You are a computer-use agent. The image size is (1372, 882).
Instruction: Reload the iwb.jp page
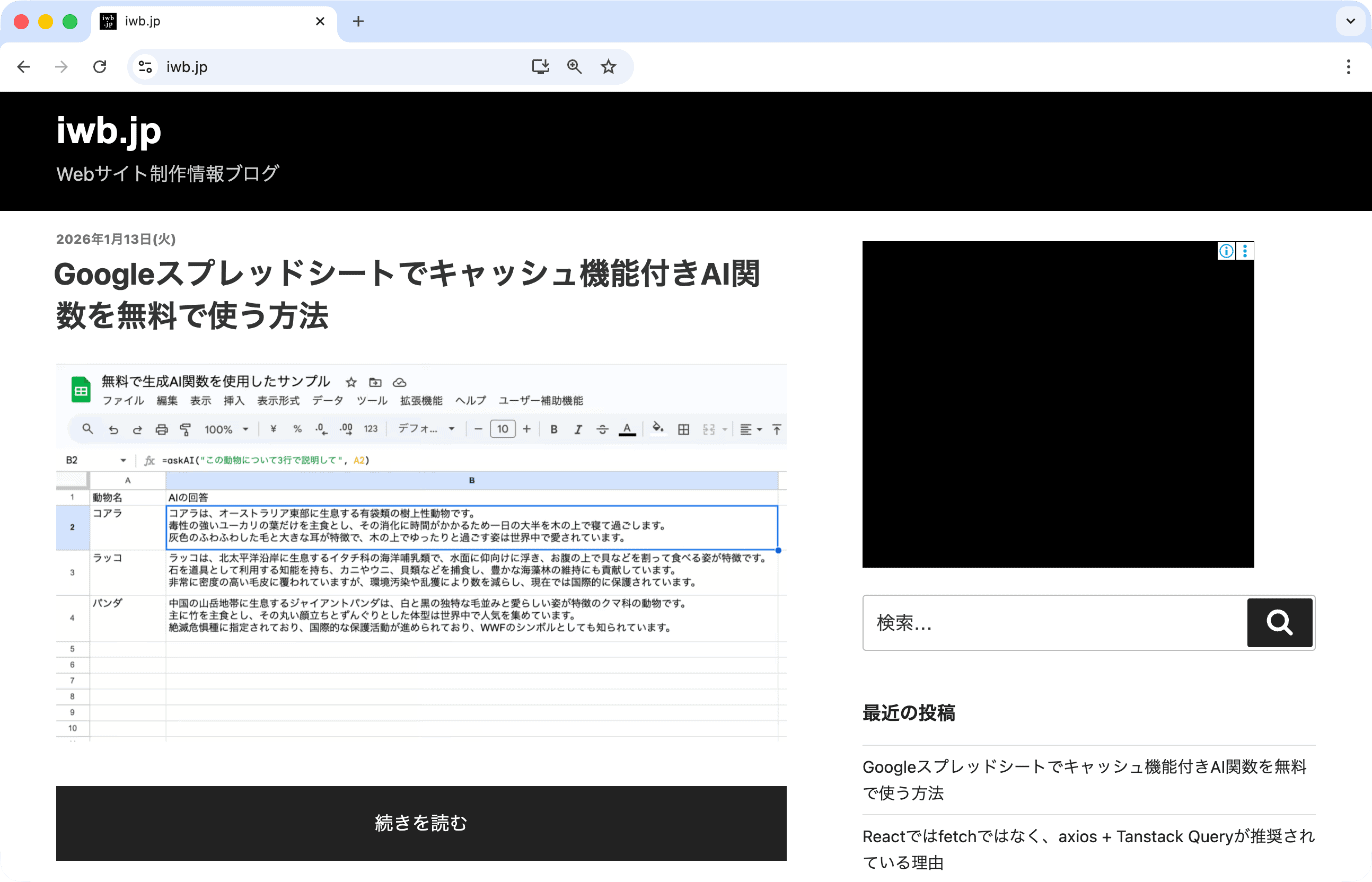(99, 67)
